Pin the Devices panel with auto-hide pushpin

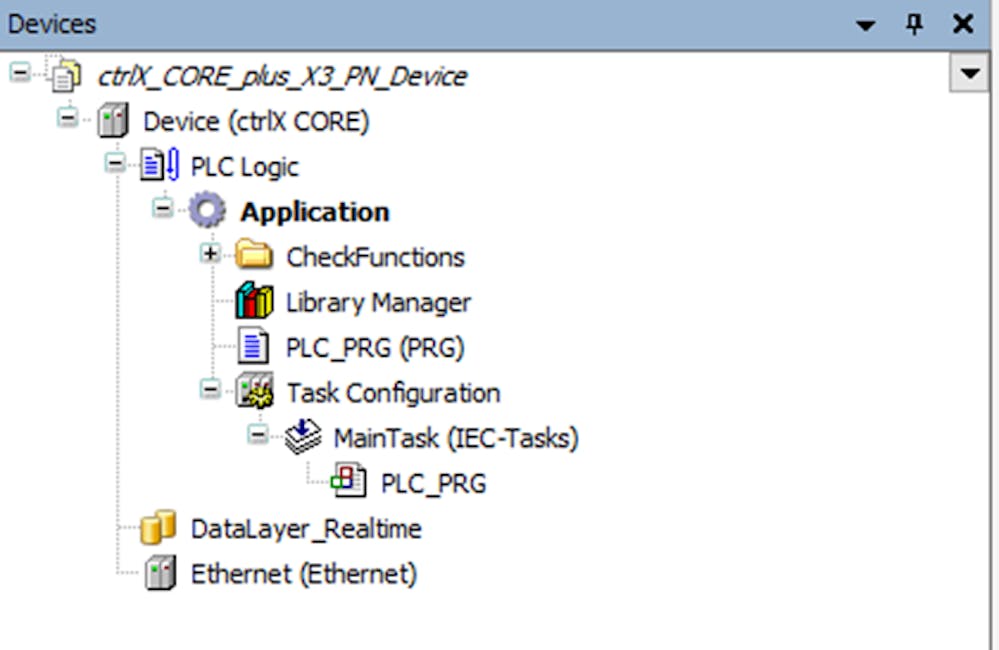click(x=914, y=24)
